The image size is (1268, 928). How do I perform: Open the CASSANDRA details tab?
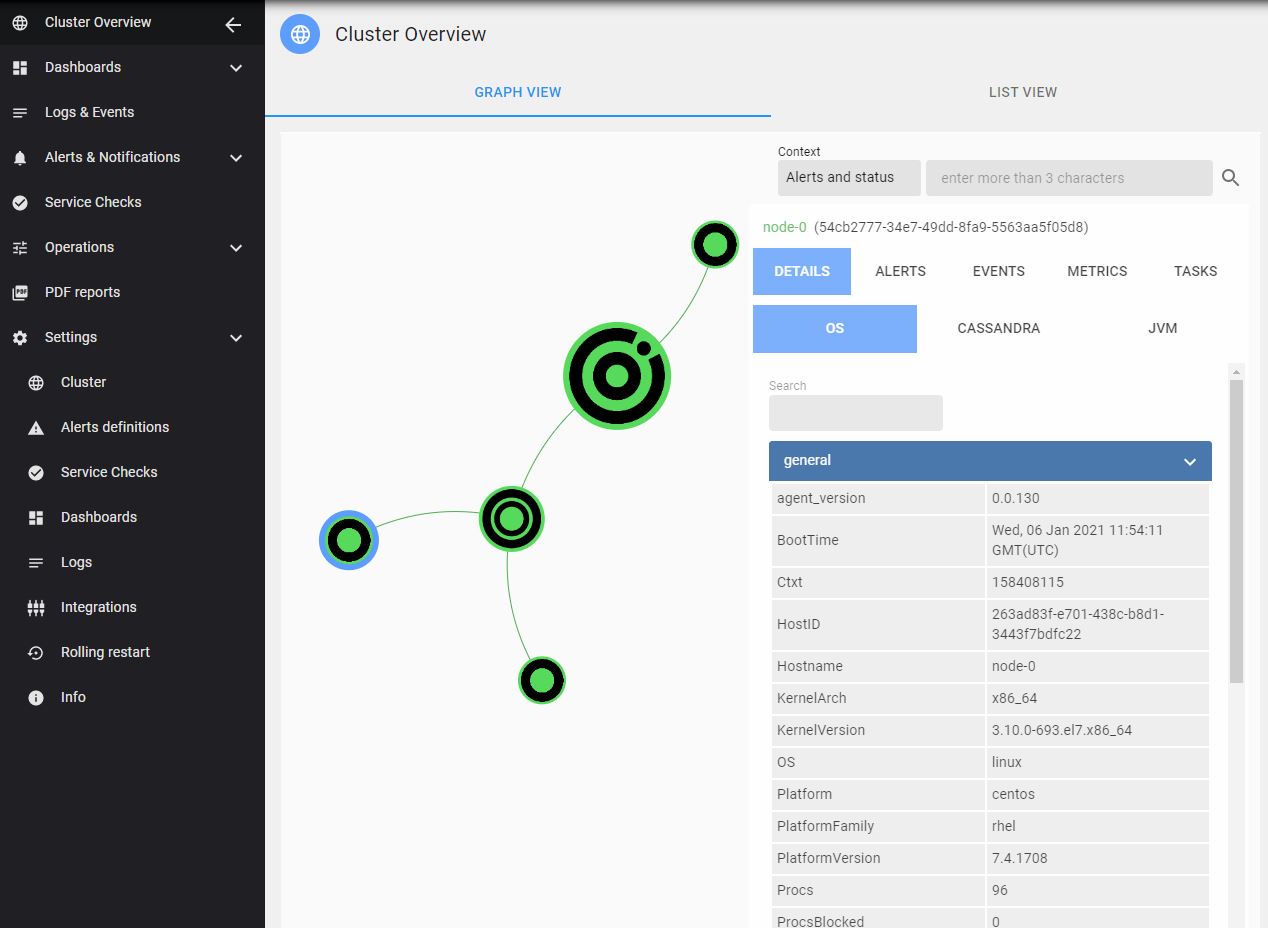pyautogui.click(x=998, y=329)
